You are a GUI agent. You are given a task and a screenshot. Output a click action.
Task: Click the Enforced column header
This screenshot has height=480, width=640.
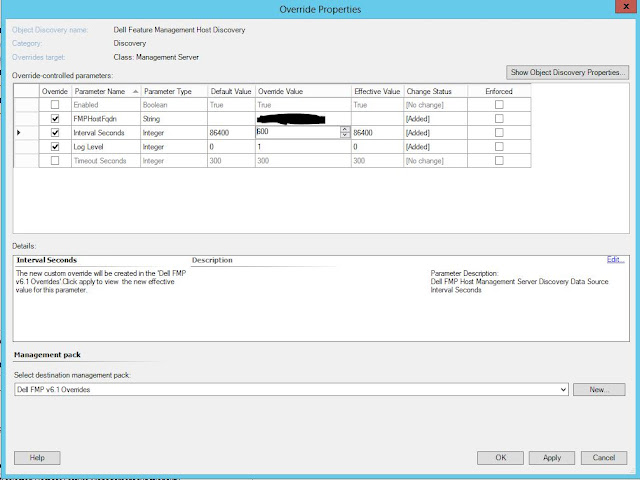499,91
